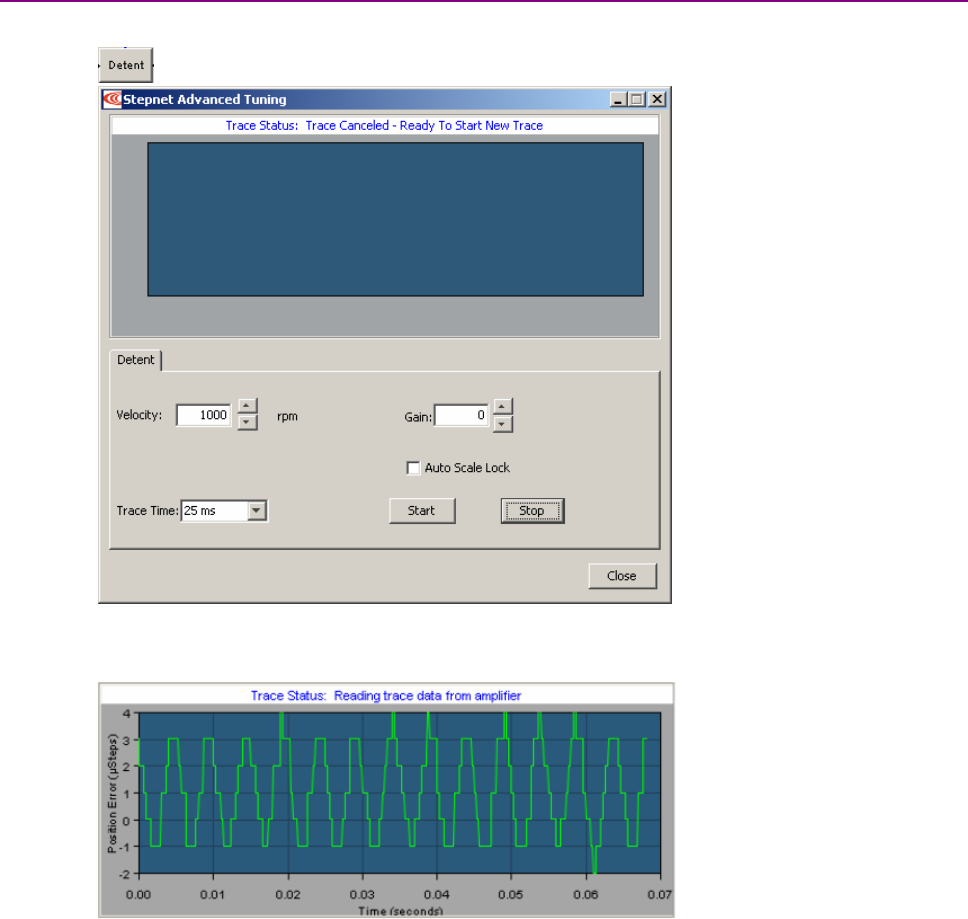968x919 pixels.
Task: Click the Gain input field
Action: coord(461,415)
